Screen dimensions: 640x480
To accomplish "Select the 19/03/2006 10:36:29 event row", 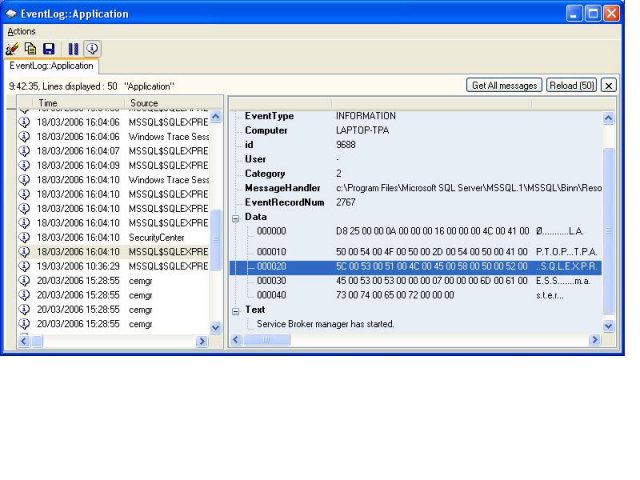I will [x=113, y=266].
